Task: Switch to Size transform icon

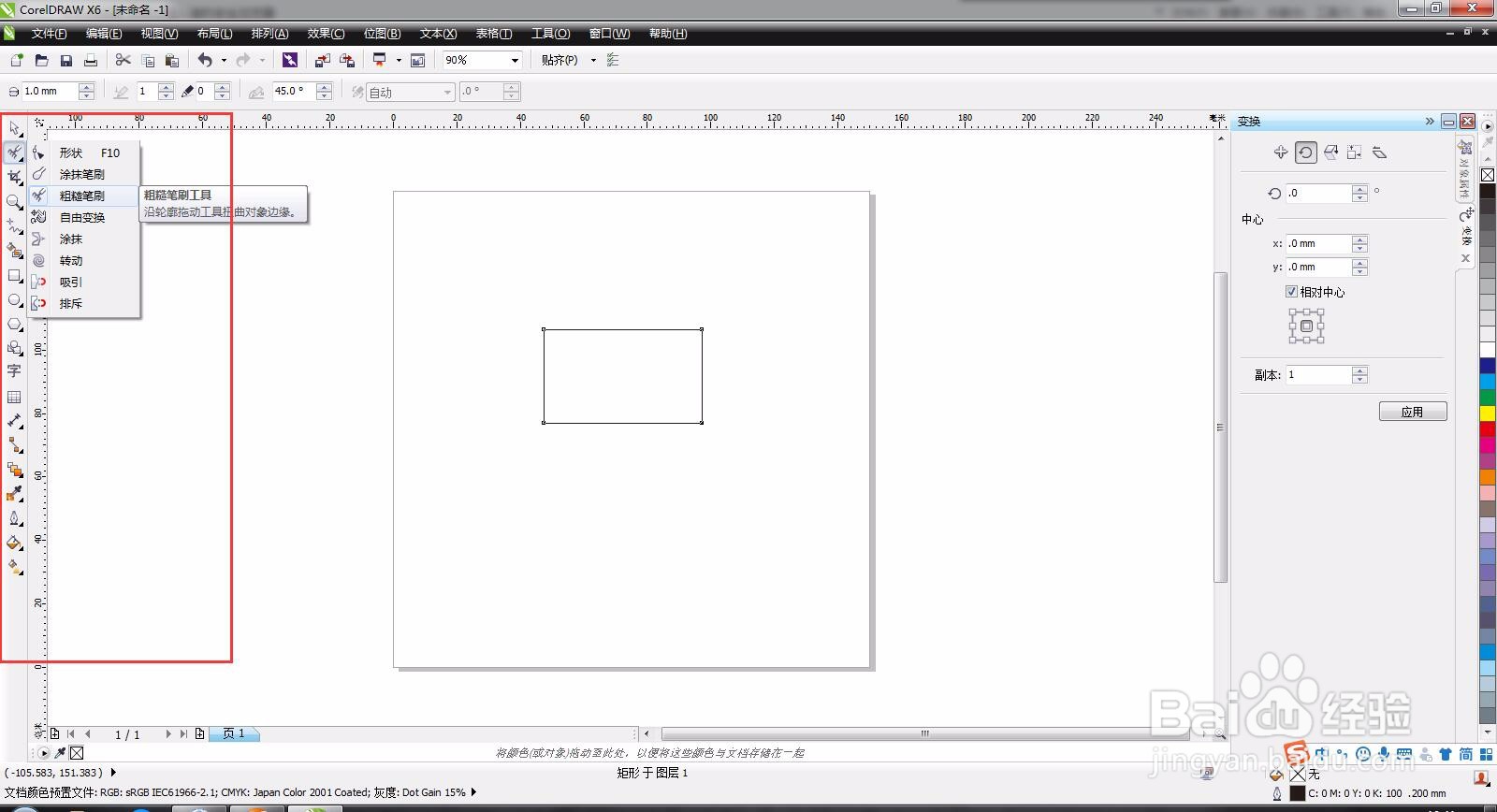Action: (1355, 152)
